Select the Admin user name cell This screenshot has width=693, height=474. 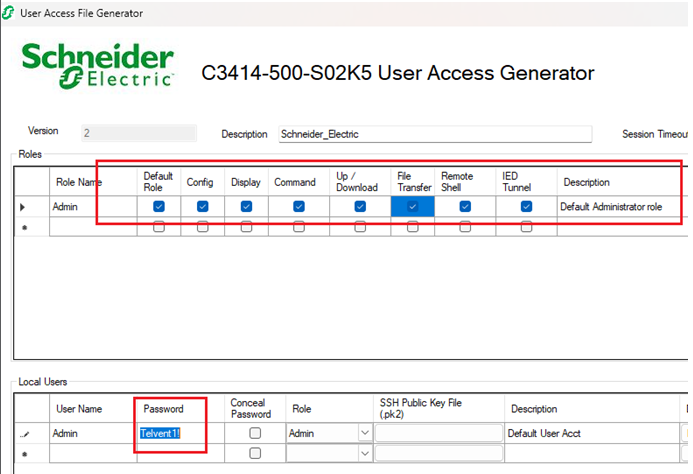tap(93, 433)
